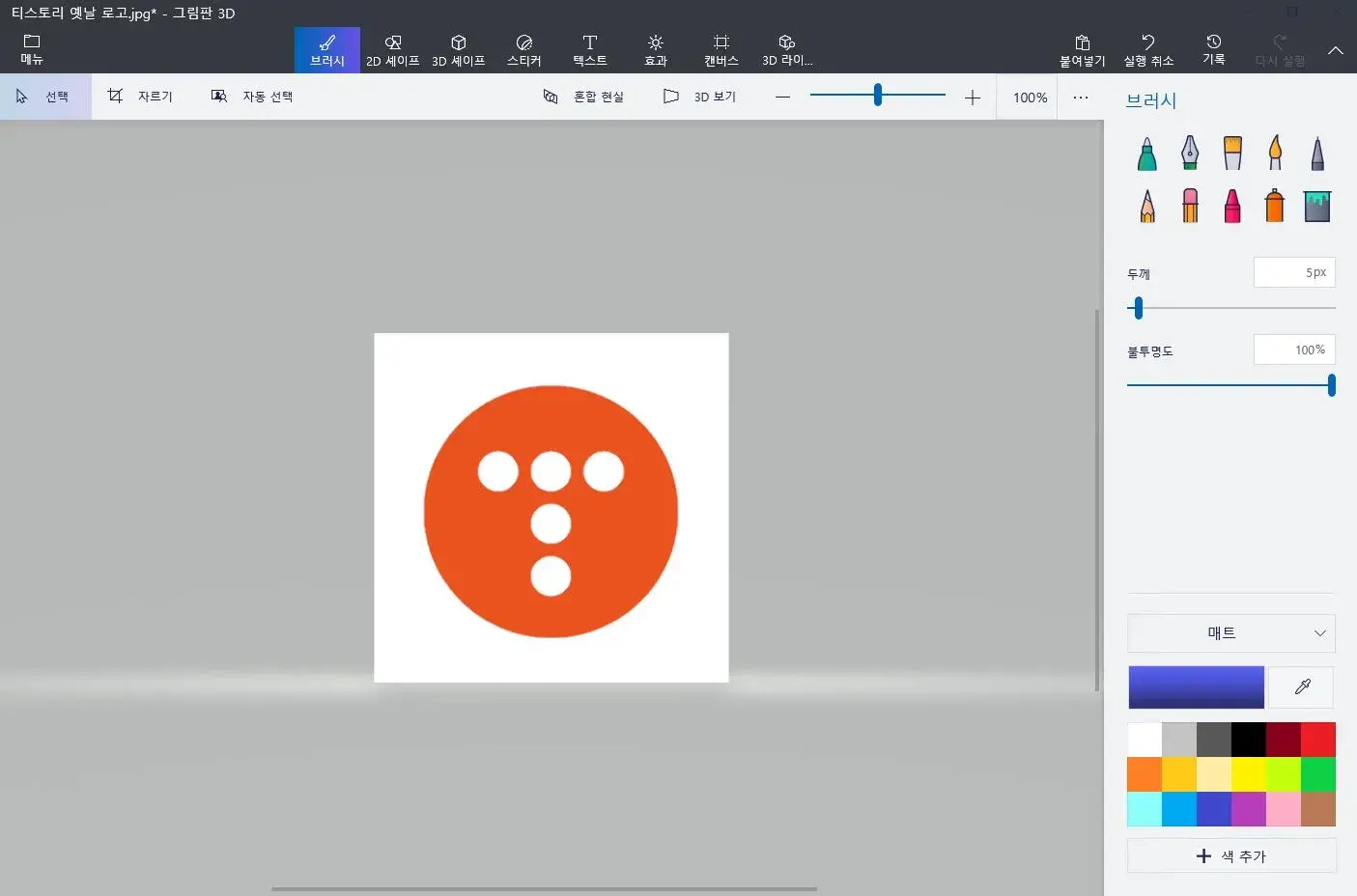Pick the brown color swatch

pos(1318,809)
